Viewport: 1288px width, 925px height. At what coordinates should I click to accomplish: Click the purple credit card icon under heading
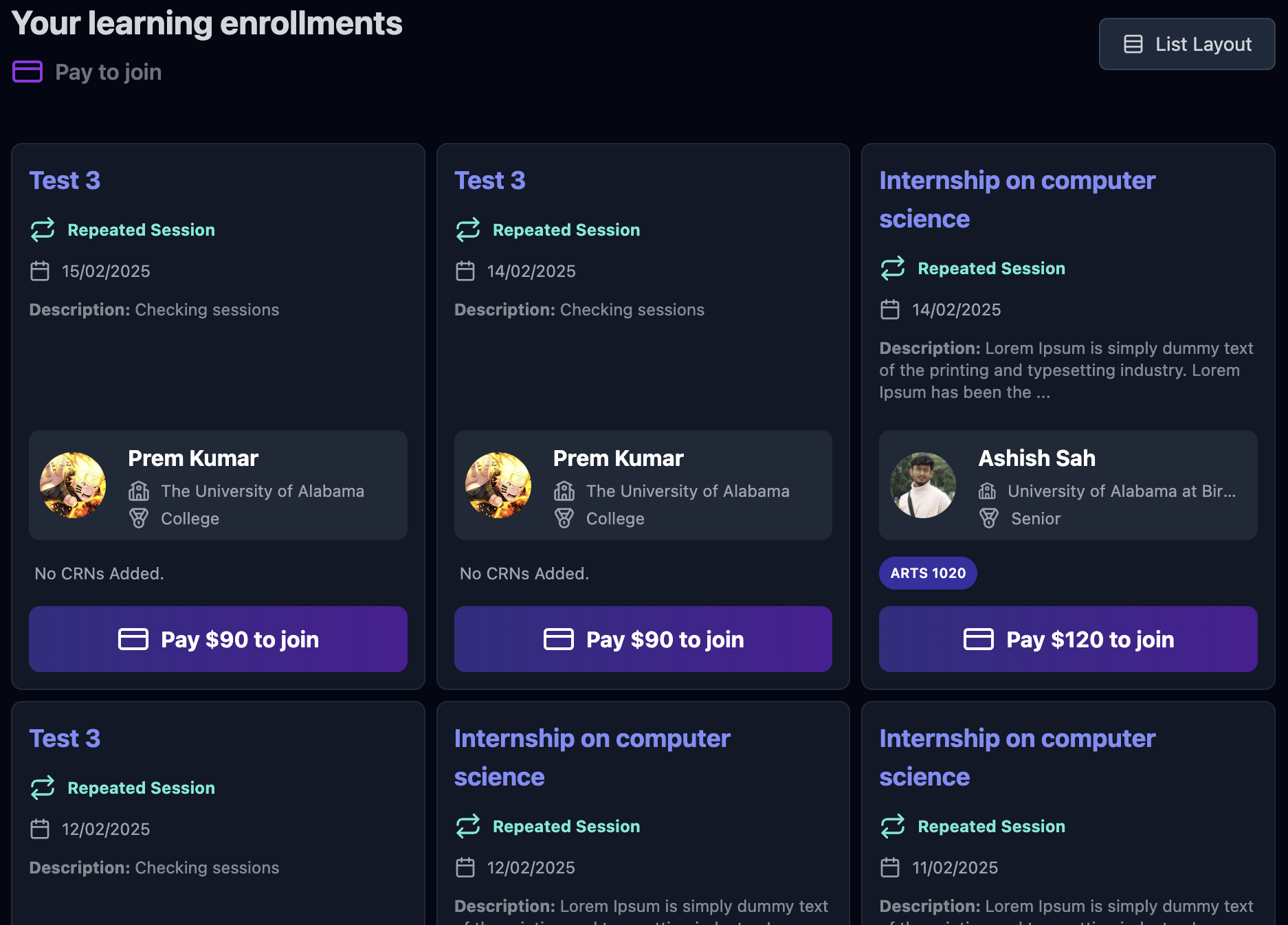(x=27, y=71)
